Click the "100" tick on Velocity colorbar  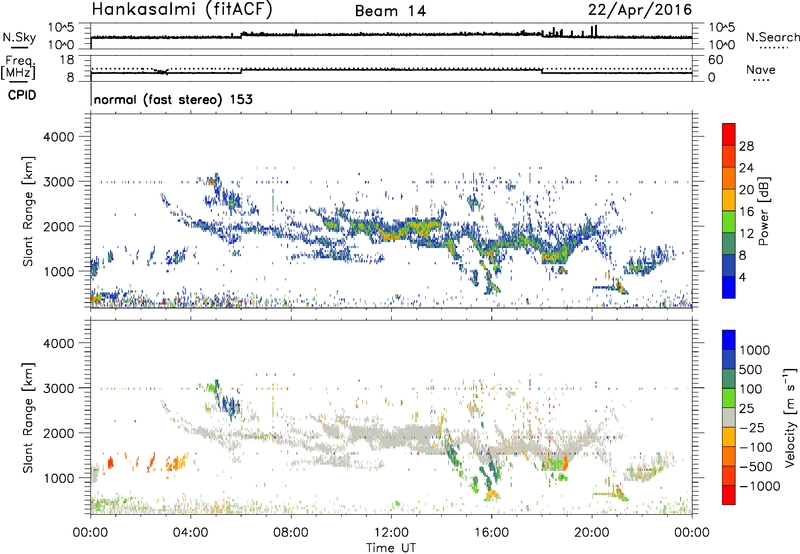751,389
